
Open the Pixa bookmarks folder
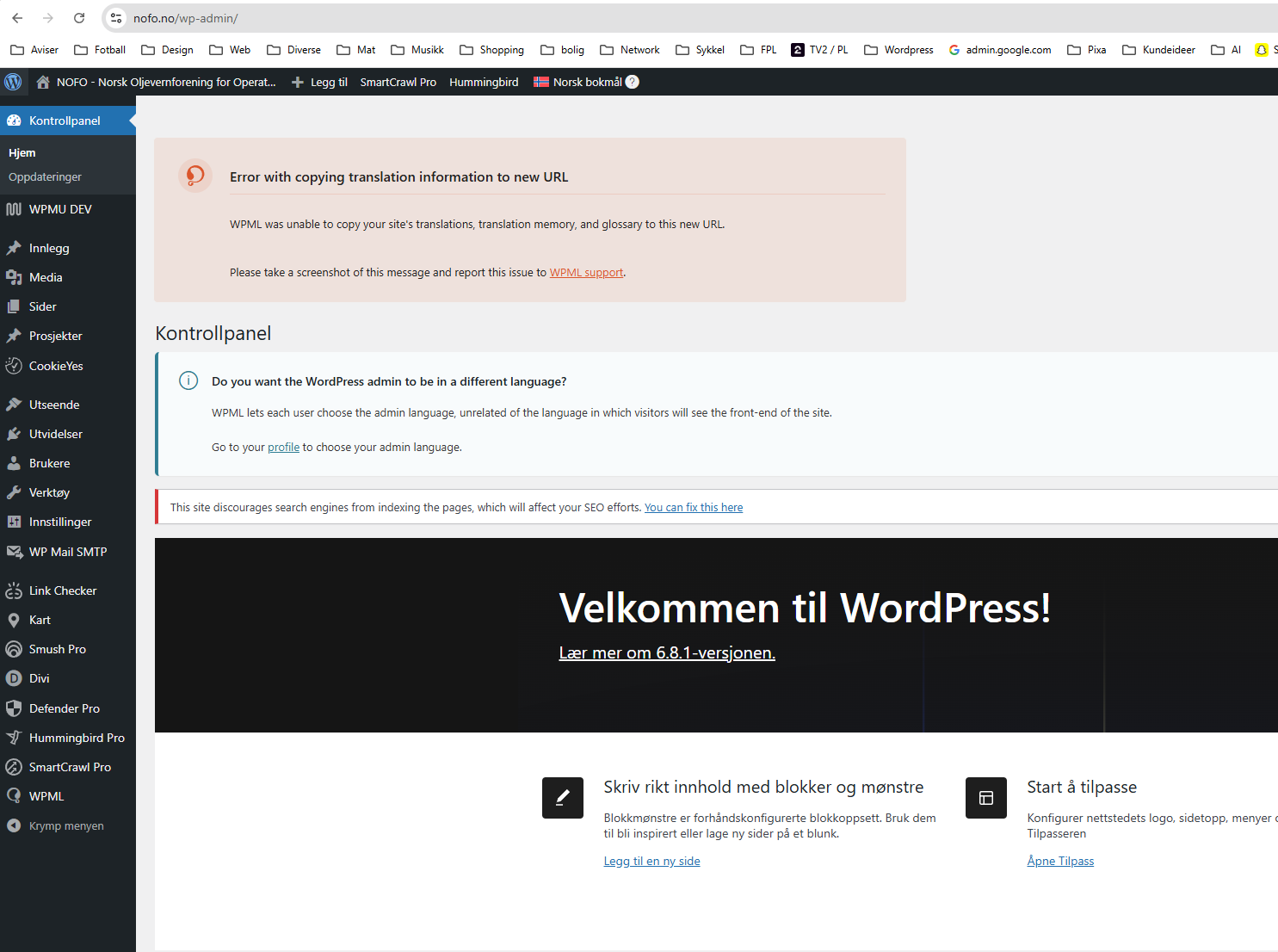click(1087, 50)
